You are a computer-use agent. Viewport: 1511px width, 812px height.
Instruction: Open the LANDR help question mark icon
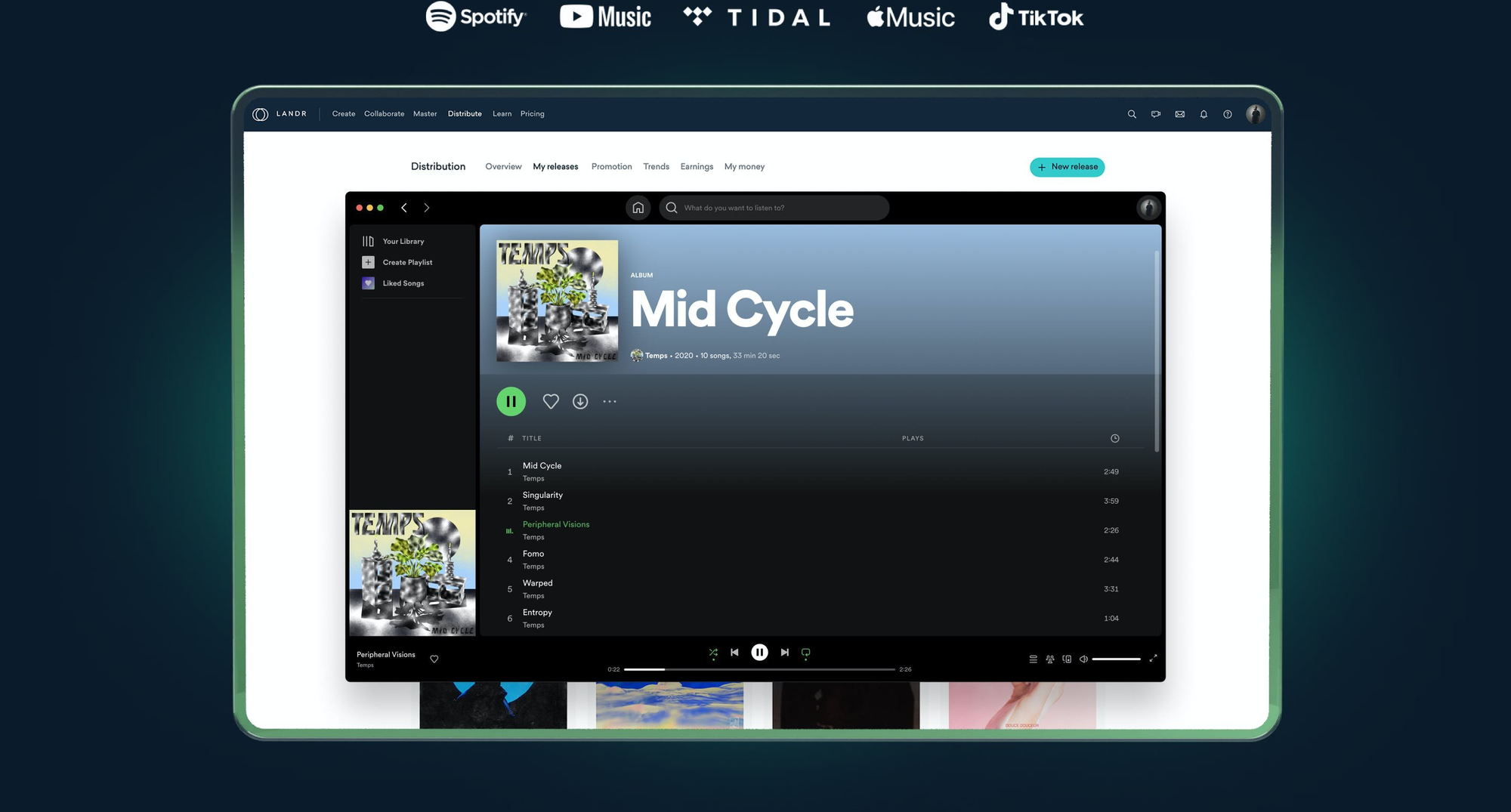[x=1228, y=114]
